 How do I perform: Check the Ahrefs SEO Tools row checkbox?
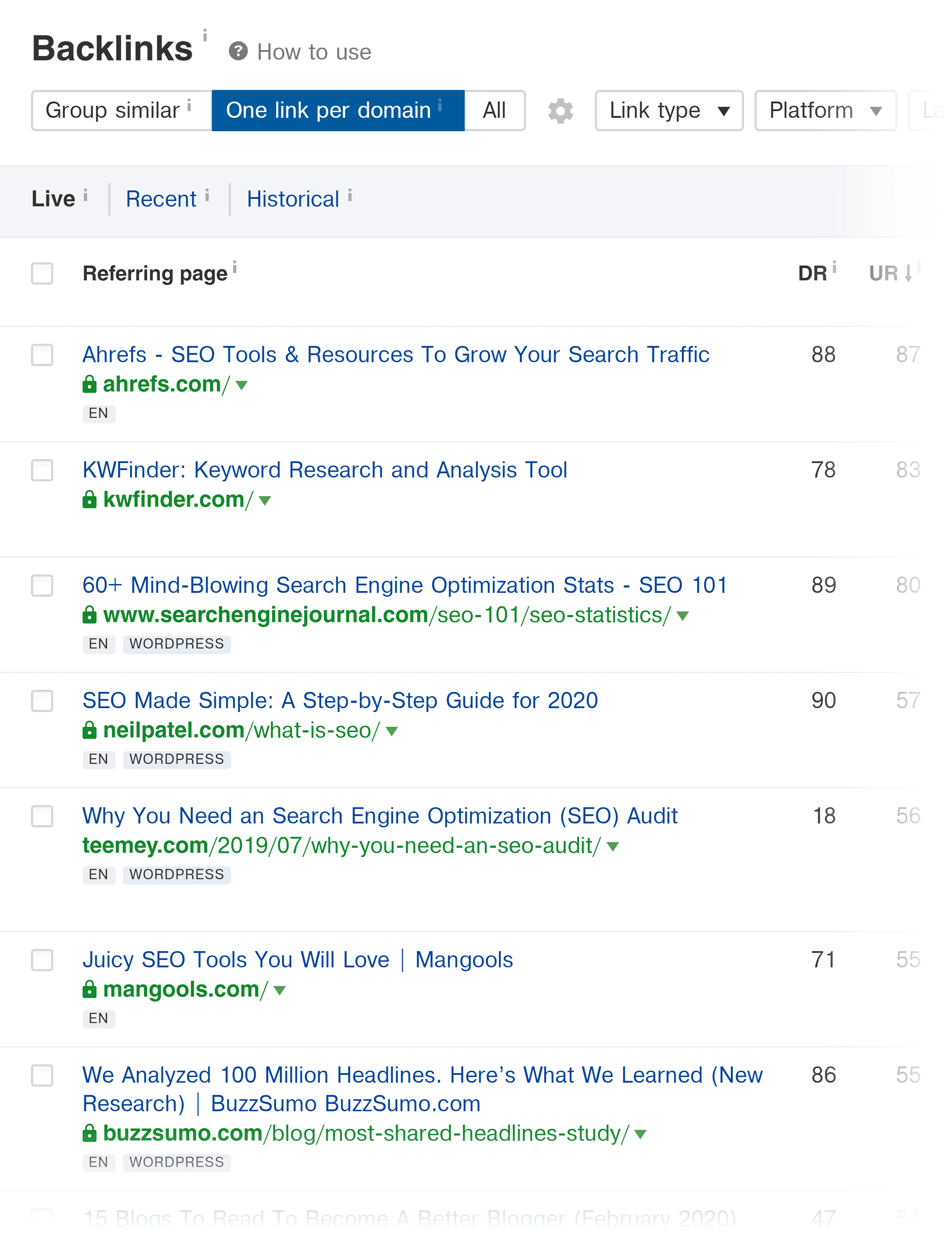[x=42, y=355]
